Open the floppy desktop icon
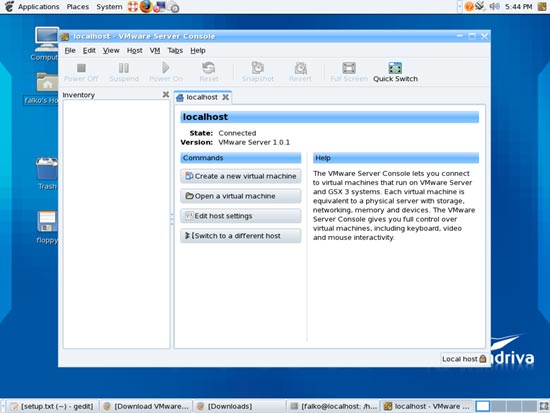 (47, 227)
